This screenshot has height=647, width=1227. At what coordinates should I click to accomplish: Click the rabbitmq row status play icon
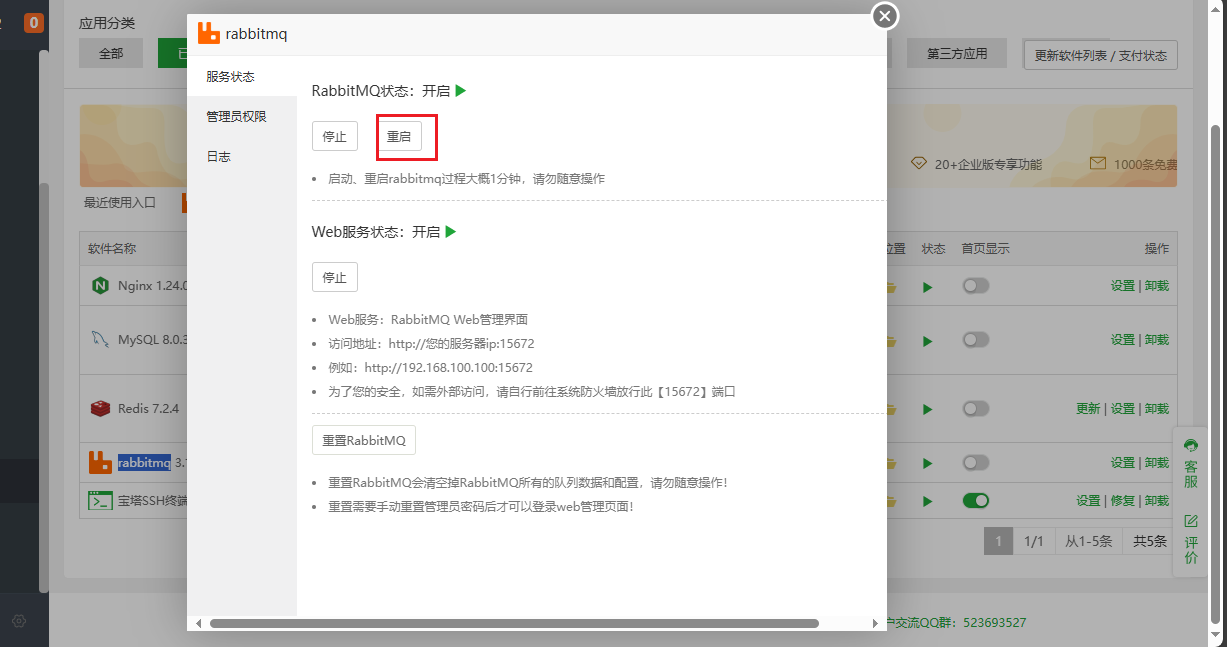(928, 463)
